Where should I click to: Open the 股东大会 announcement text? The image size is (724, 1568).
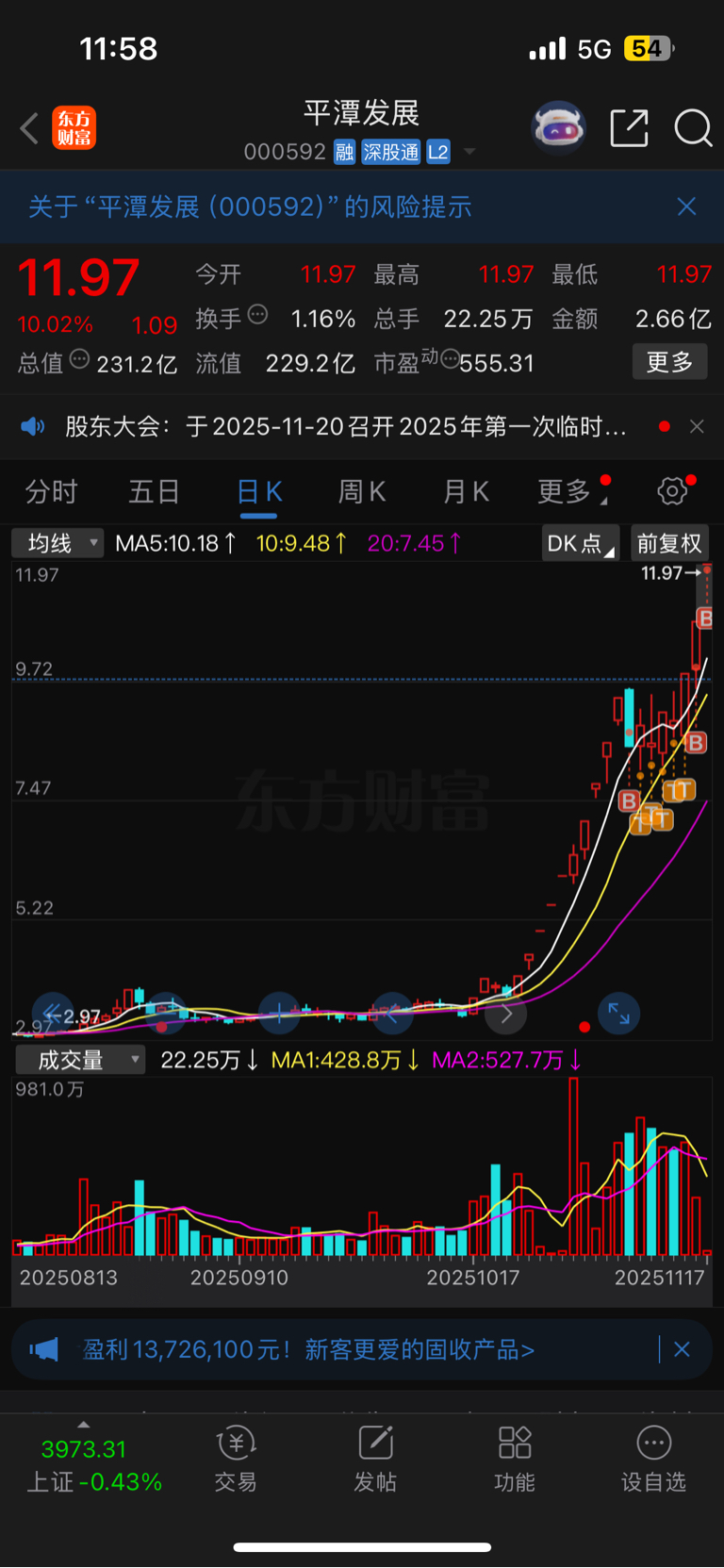pos(345,427)
